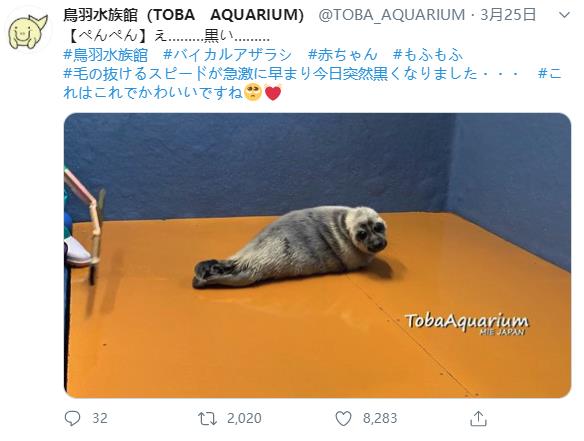The height and width of the screenshot is (441, 584).
Task: Click the Toba Aquarium profile avatar
Action: point(28,32)
